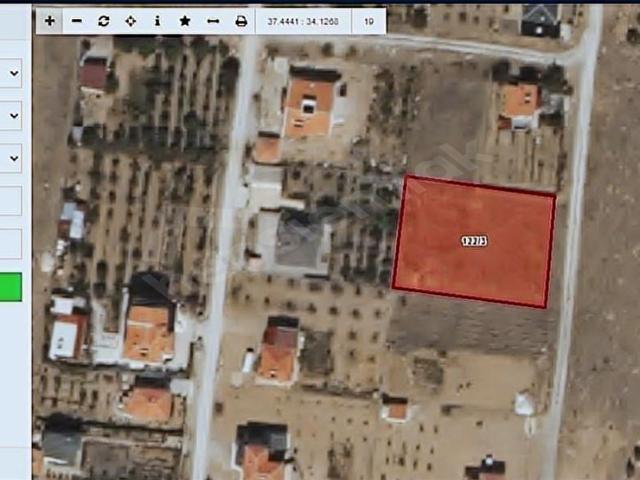Screen dimensions: 640x480
Task: Click the lower text field above green button
Action: coord(11,244)
